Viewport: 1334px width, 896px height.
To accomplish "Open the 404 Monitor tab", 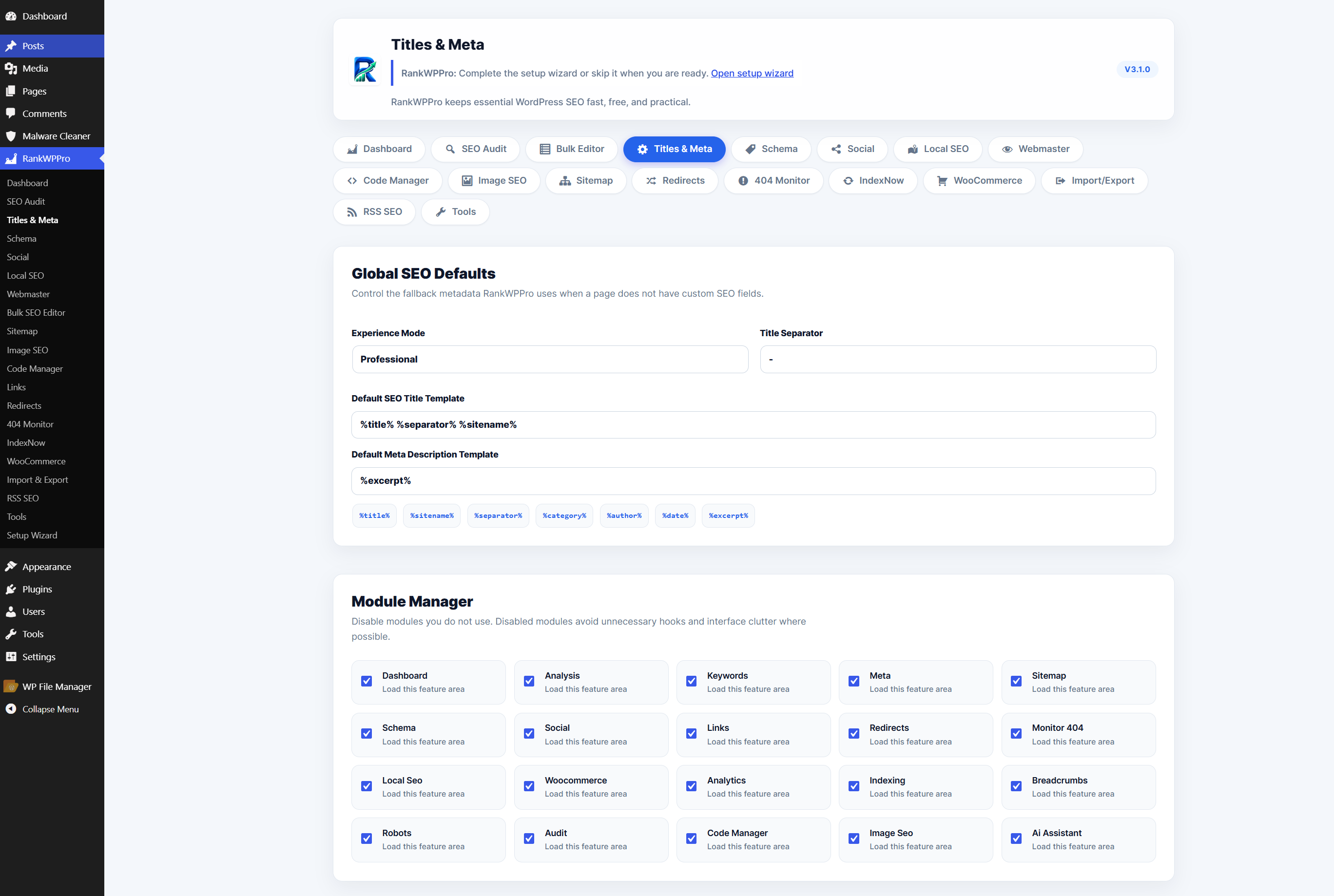I will (x=773, y=181).
